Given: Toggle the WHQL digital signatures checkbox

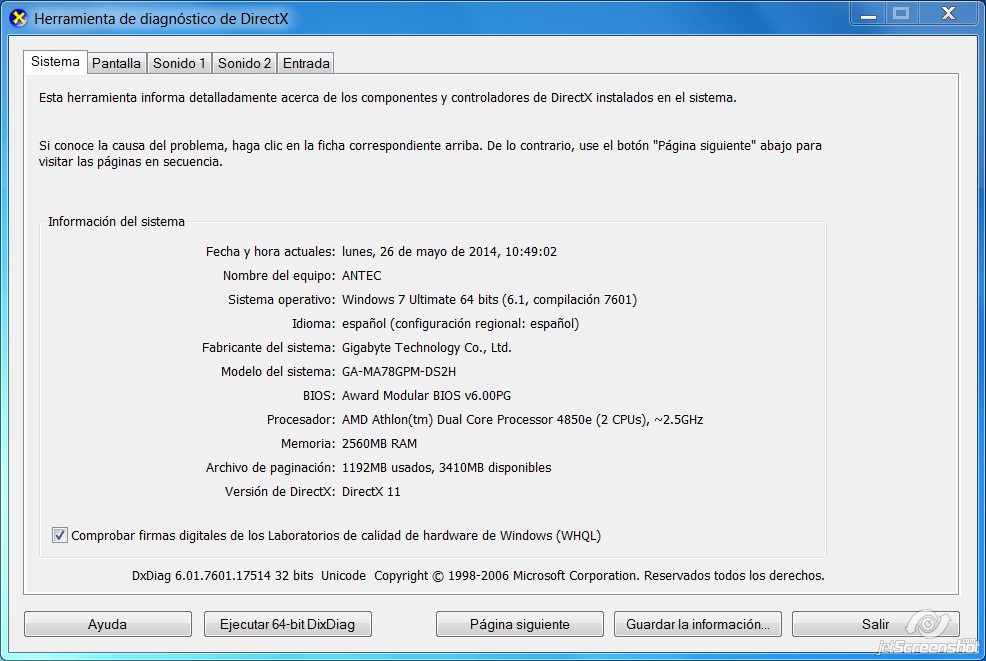Looking at the screenshot, I should click(60, 535).
